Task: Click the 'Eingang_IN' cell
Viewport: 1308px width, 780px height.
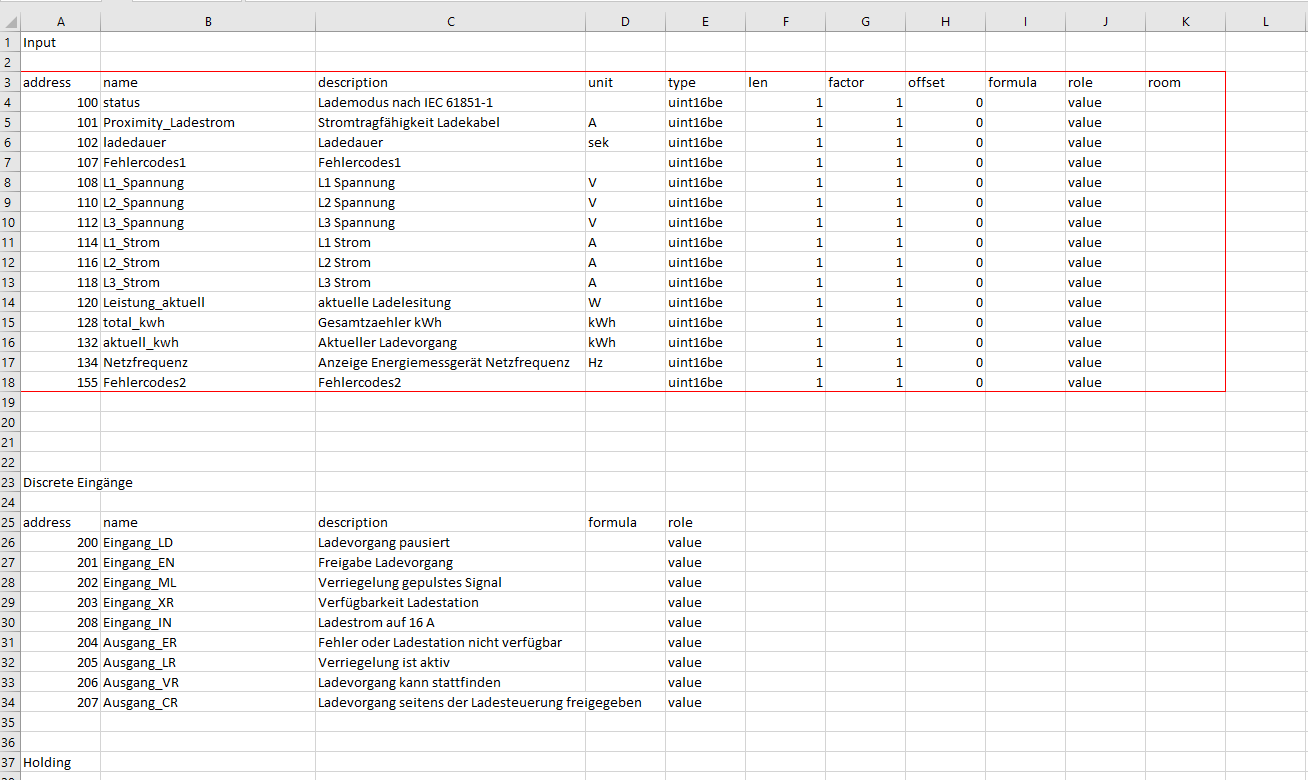Action: tap(208, 622)
